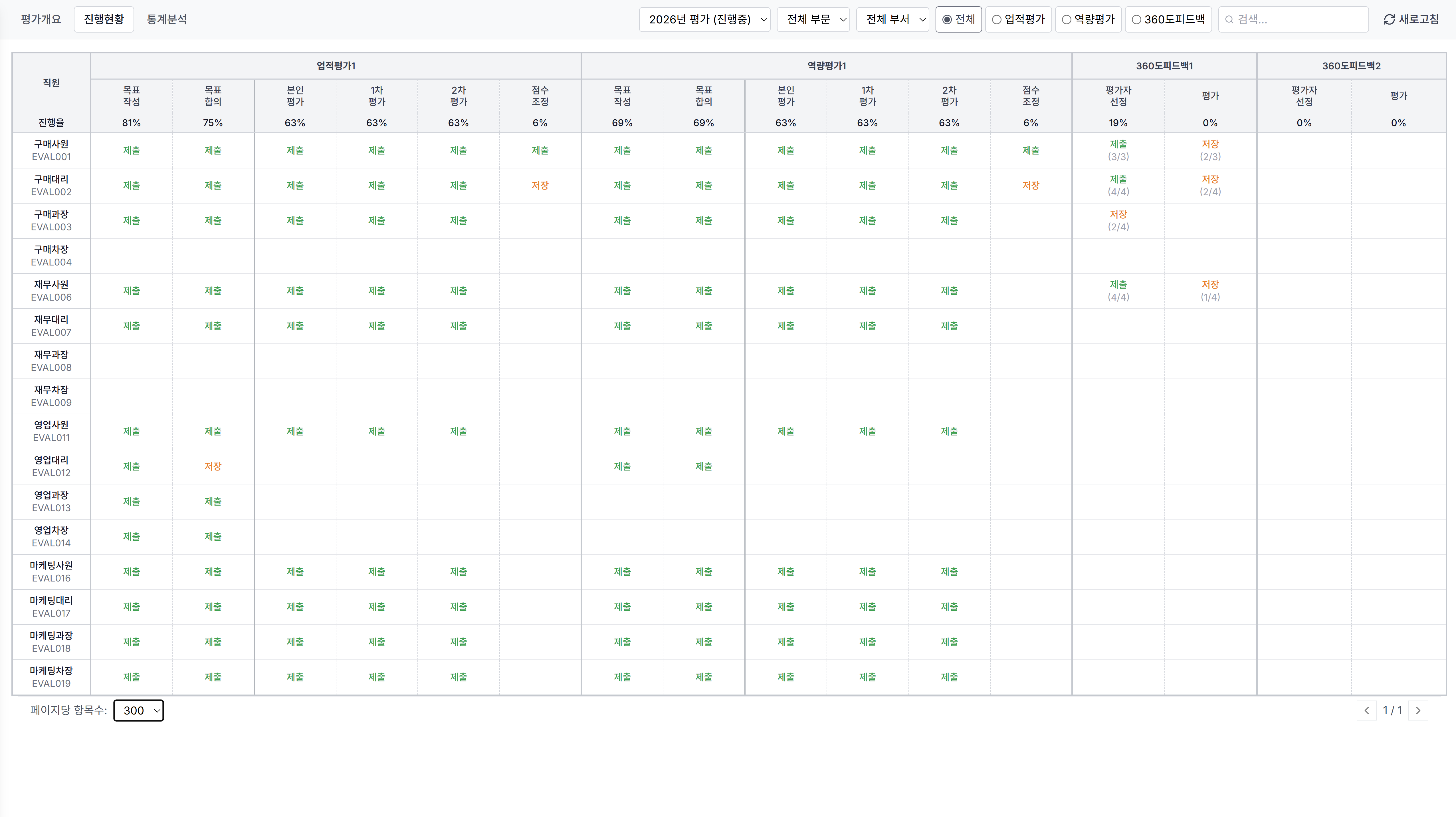Choose the 360도피드백 radio filter
This screenshot has width=1456, height=817.
tap(1136, 19)
